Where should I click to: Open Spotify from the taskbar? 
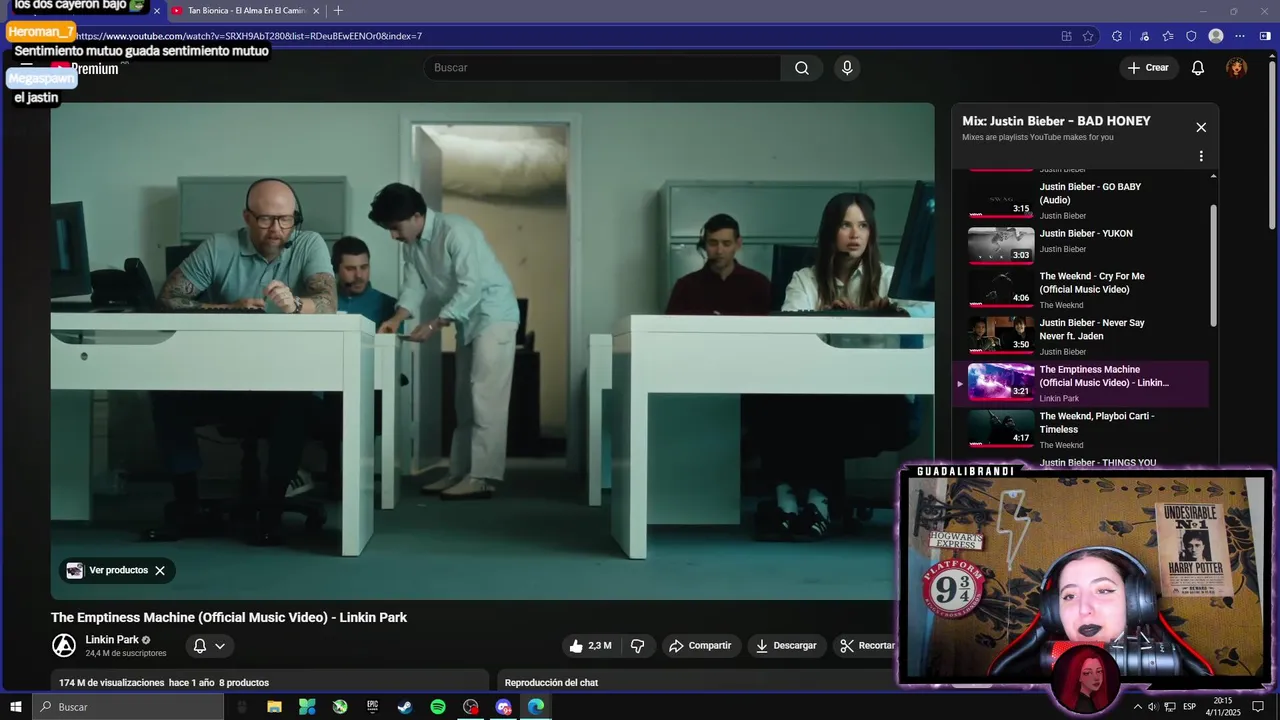(438, 707)
